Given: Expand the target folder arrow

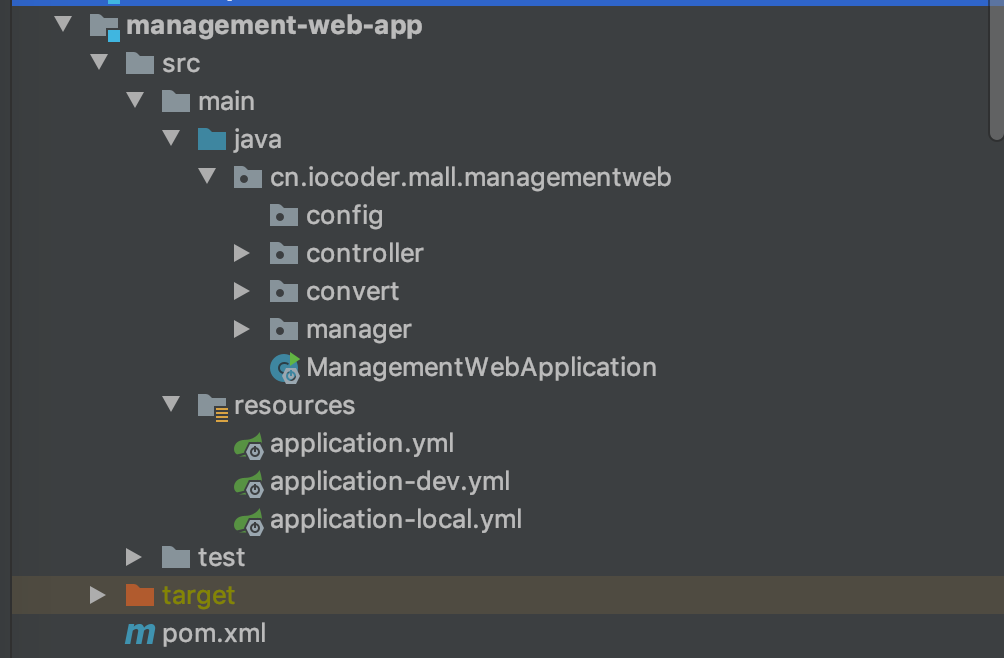Looking at the screenshot, I should pyautogui.click(x=97, y=596).
